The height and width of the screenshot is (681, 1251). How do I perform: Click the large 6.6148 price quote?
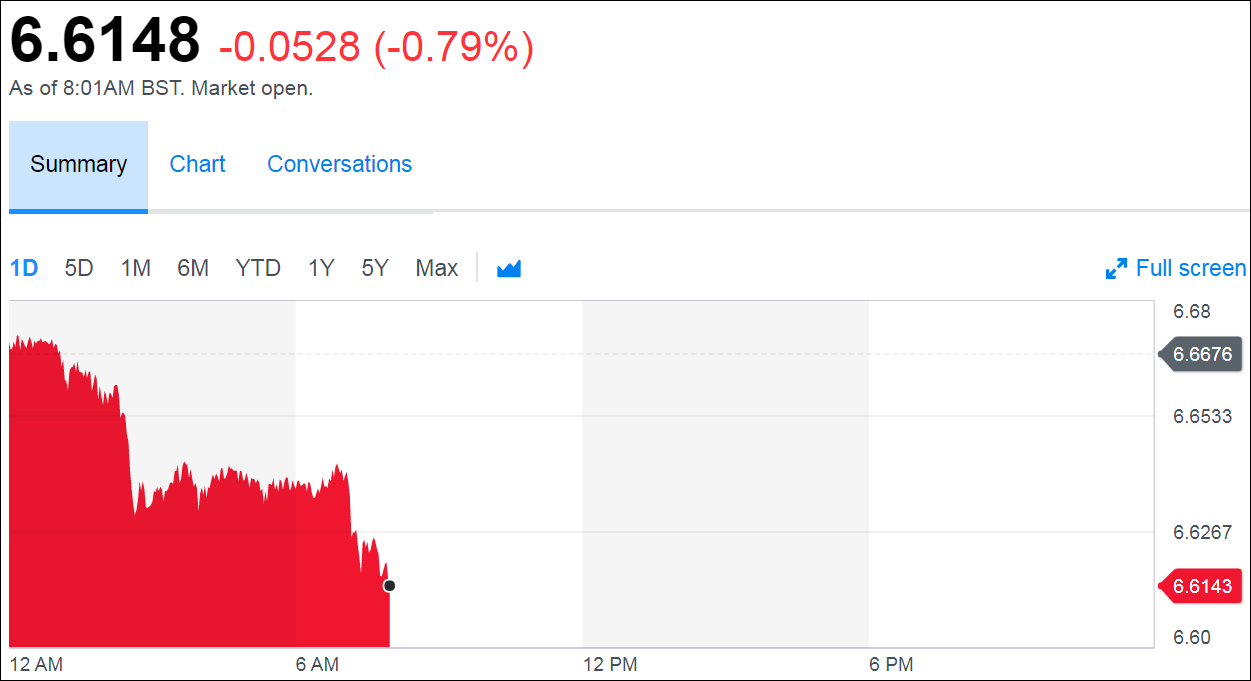click(x=105, y=42)
